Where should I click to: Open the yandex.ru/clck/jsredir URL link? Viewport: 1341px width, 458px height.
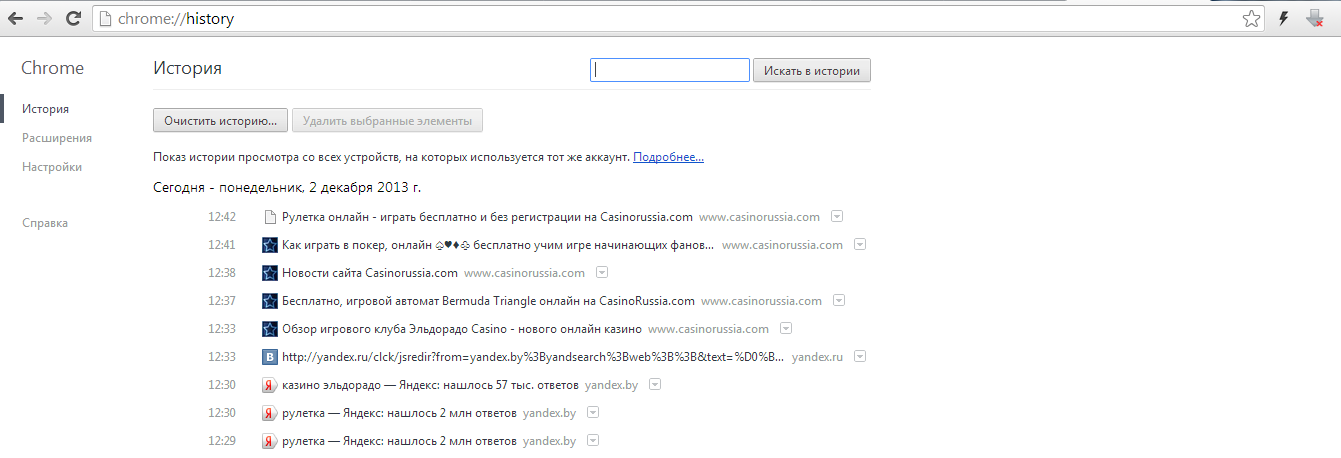[x=533, y=357]
